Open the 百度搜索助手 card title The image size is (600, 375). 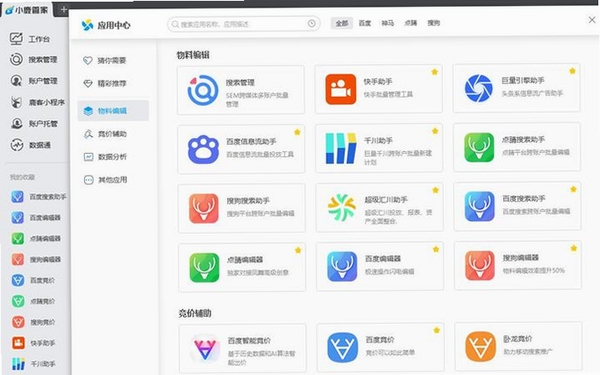[x=523, y=199]
